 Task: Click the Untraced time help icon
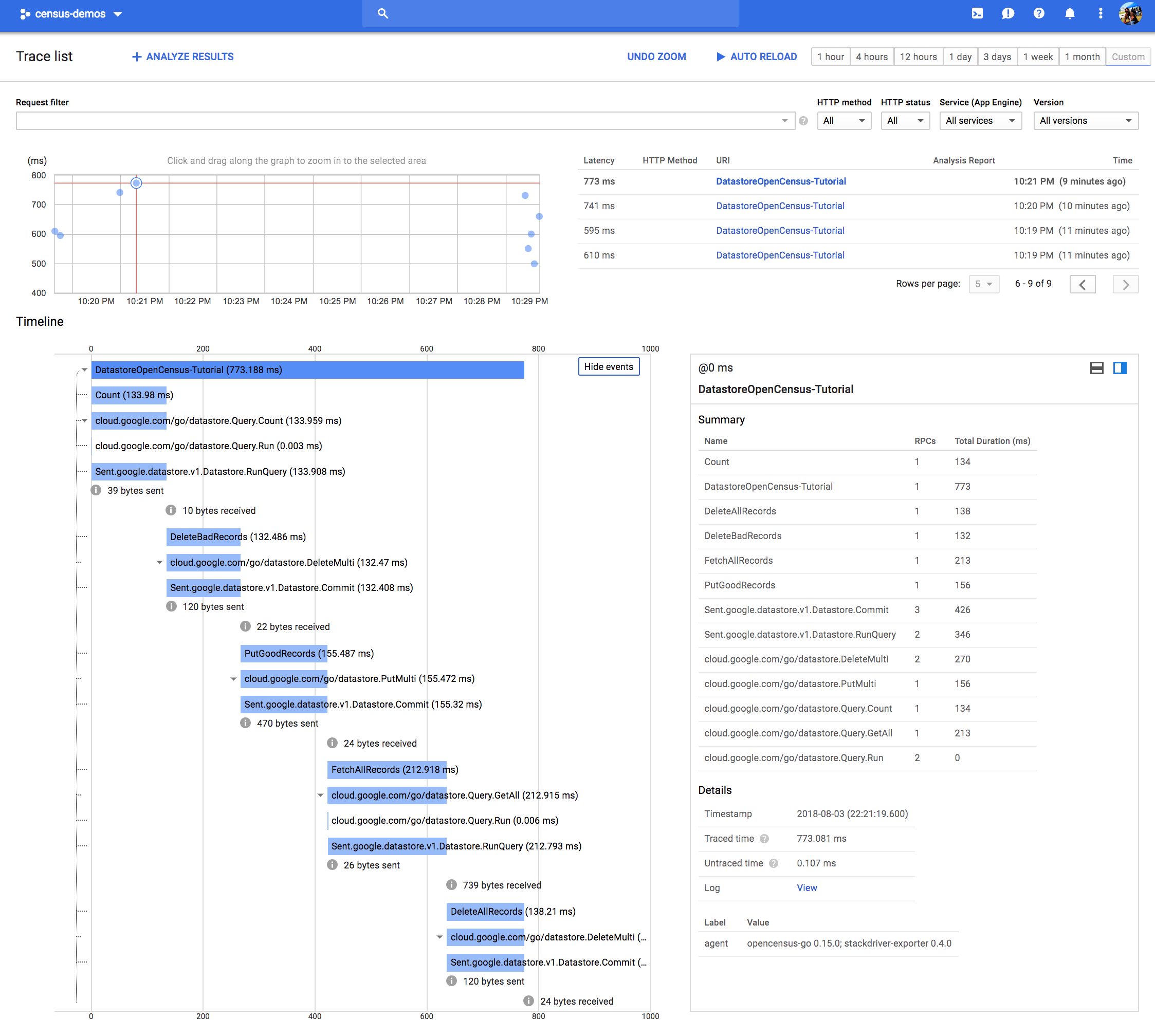click(774, 863)
